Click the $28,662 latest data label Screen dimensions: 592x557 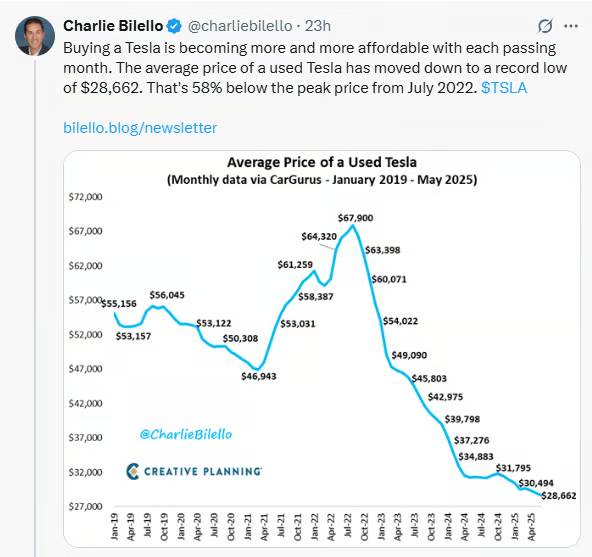pos(559,495)
